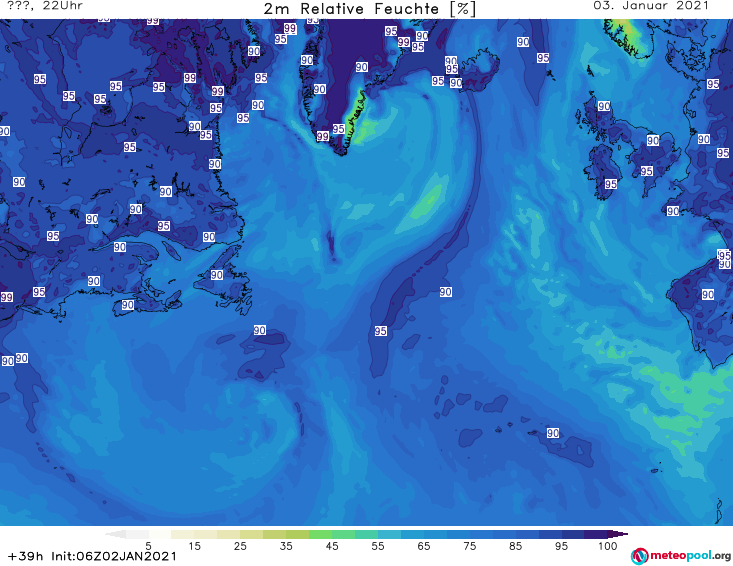Pick the dark purple legend swatch left of 100
The width and height of the screenshot is (733, 566).
coord(596,534)
